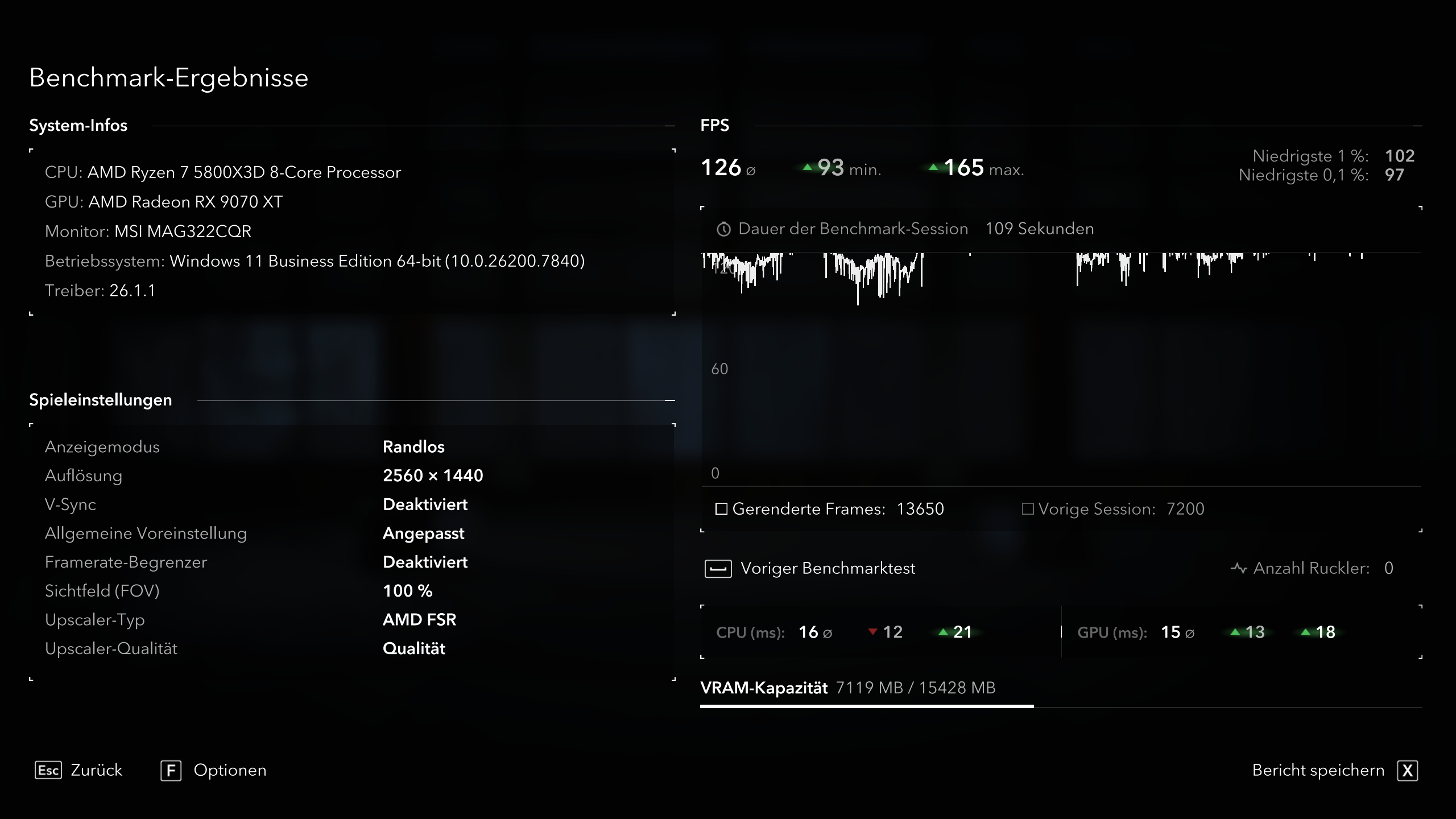Click the green arrow next to GPU 18 ms

[1305, 632]
